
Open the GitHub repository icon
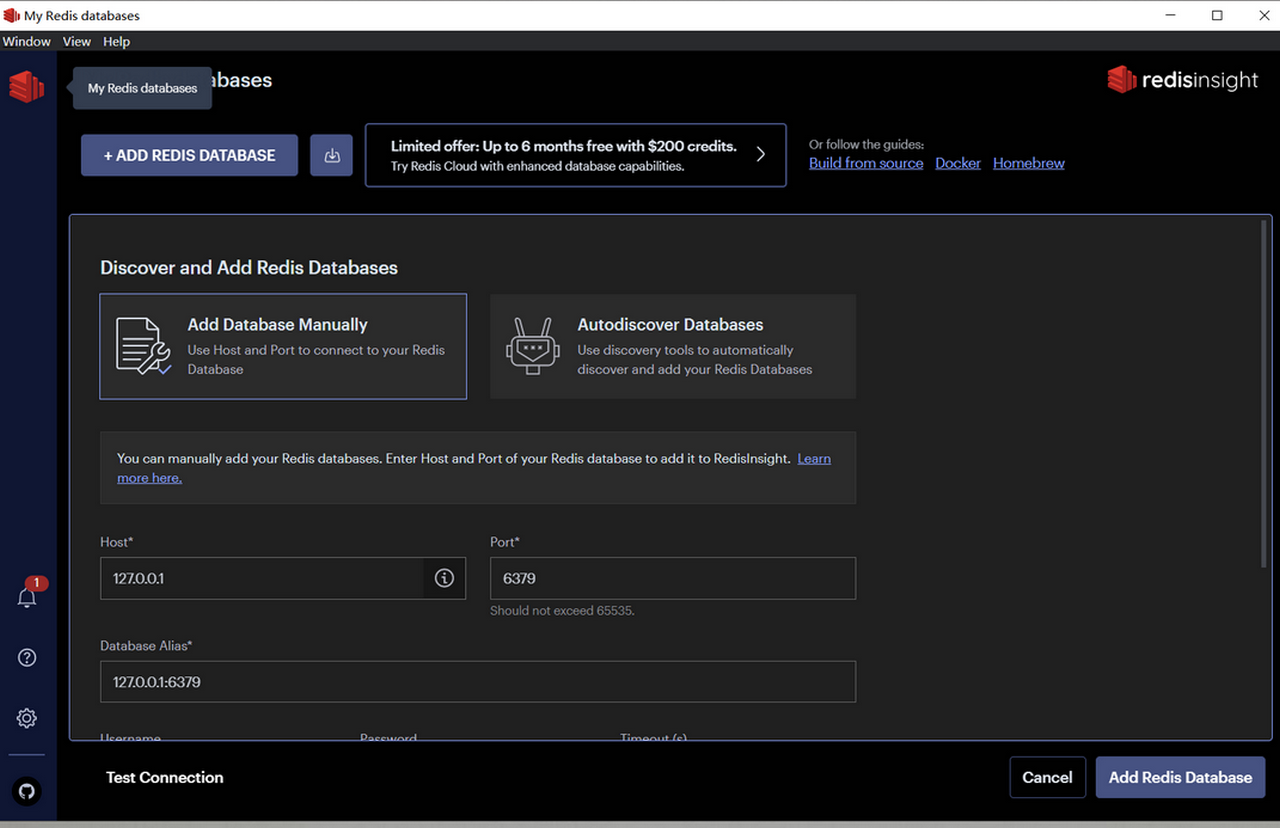point(27,791)
